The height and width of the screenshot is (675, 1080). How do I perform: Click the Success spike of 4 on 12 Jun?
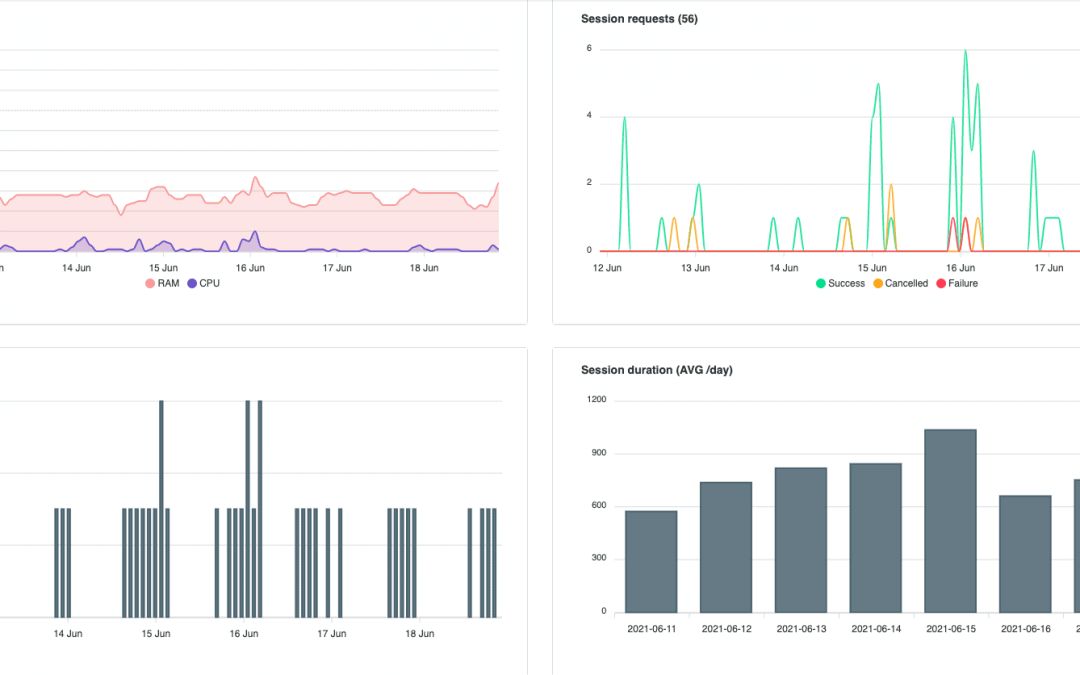coord(624,118)
